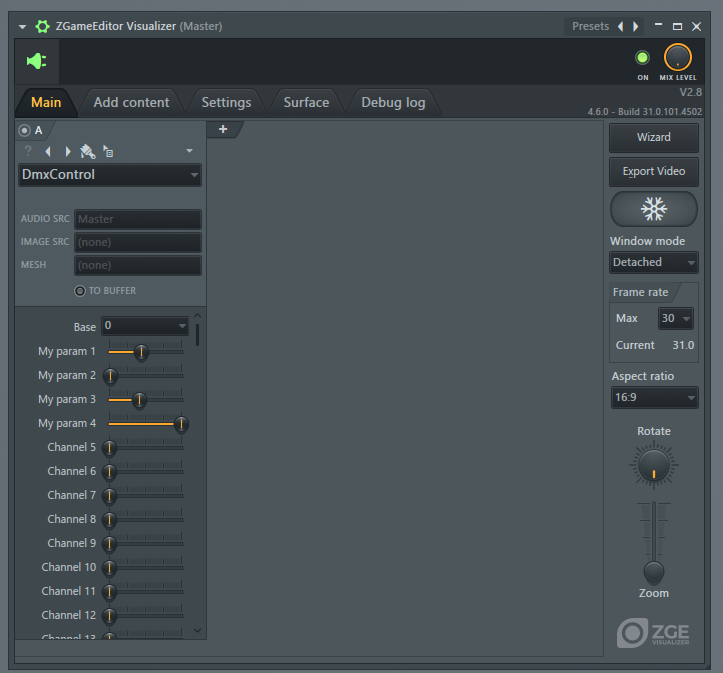Open the Settings tab

226,102
